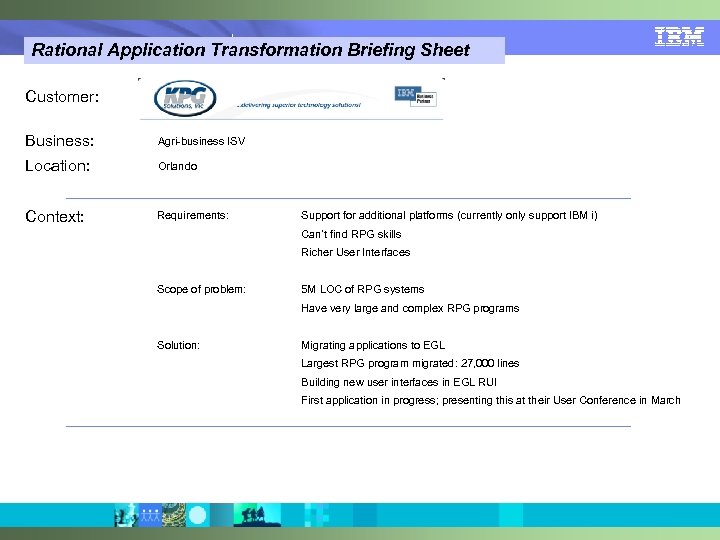Screen dimensions: 720x540
Task: Click the 'Location:' label
Action: click(57, 166)
